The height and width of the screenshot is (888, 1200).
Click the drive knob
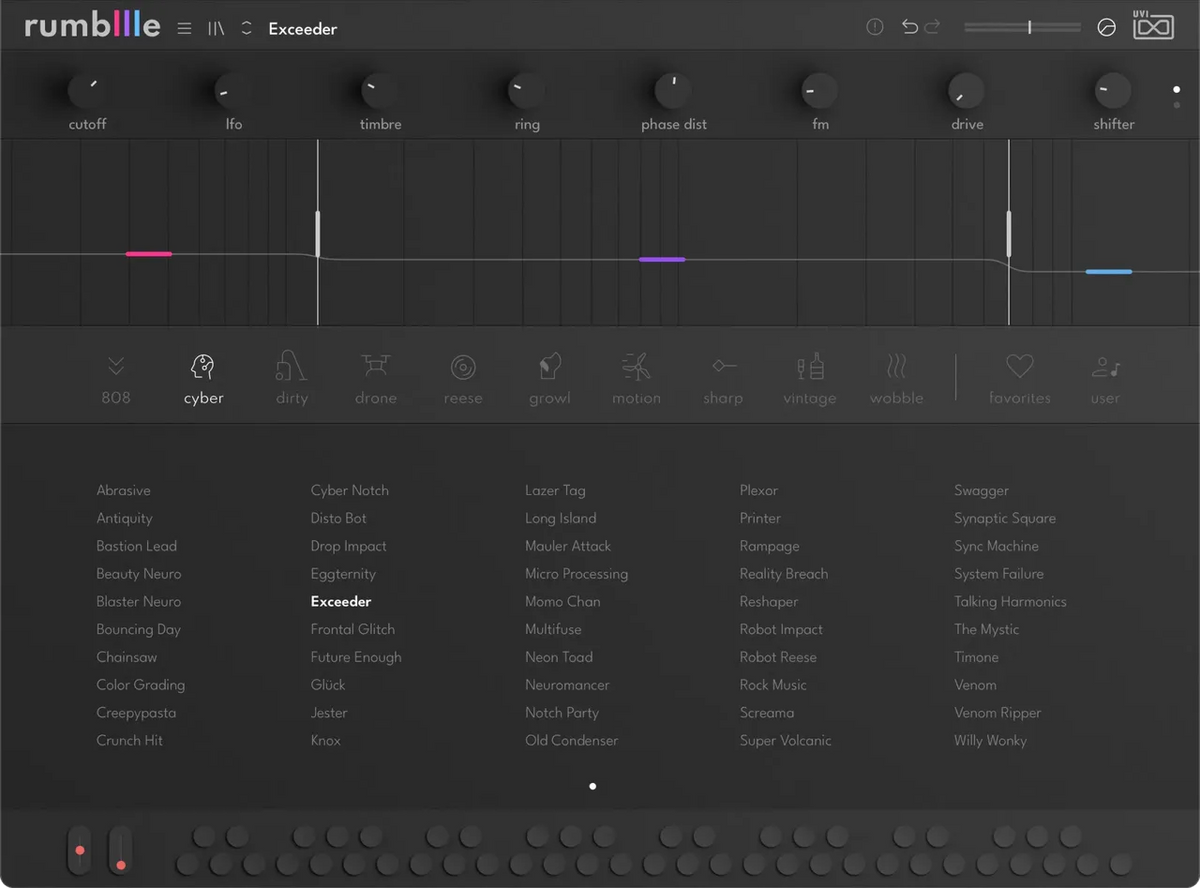coord(967,91)
